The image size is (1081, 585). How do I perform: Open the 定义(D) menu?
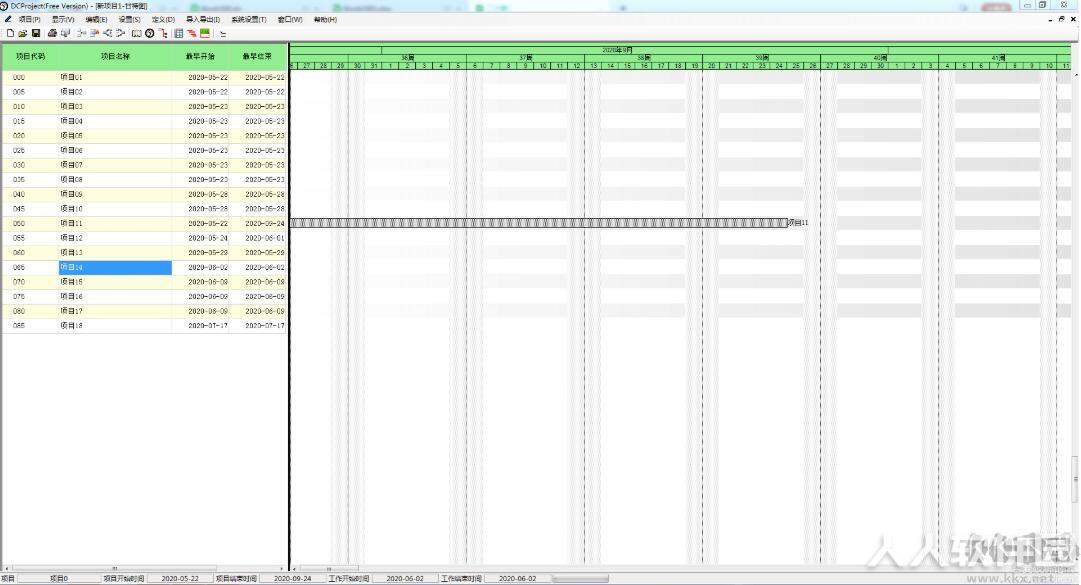point(163,19)
